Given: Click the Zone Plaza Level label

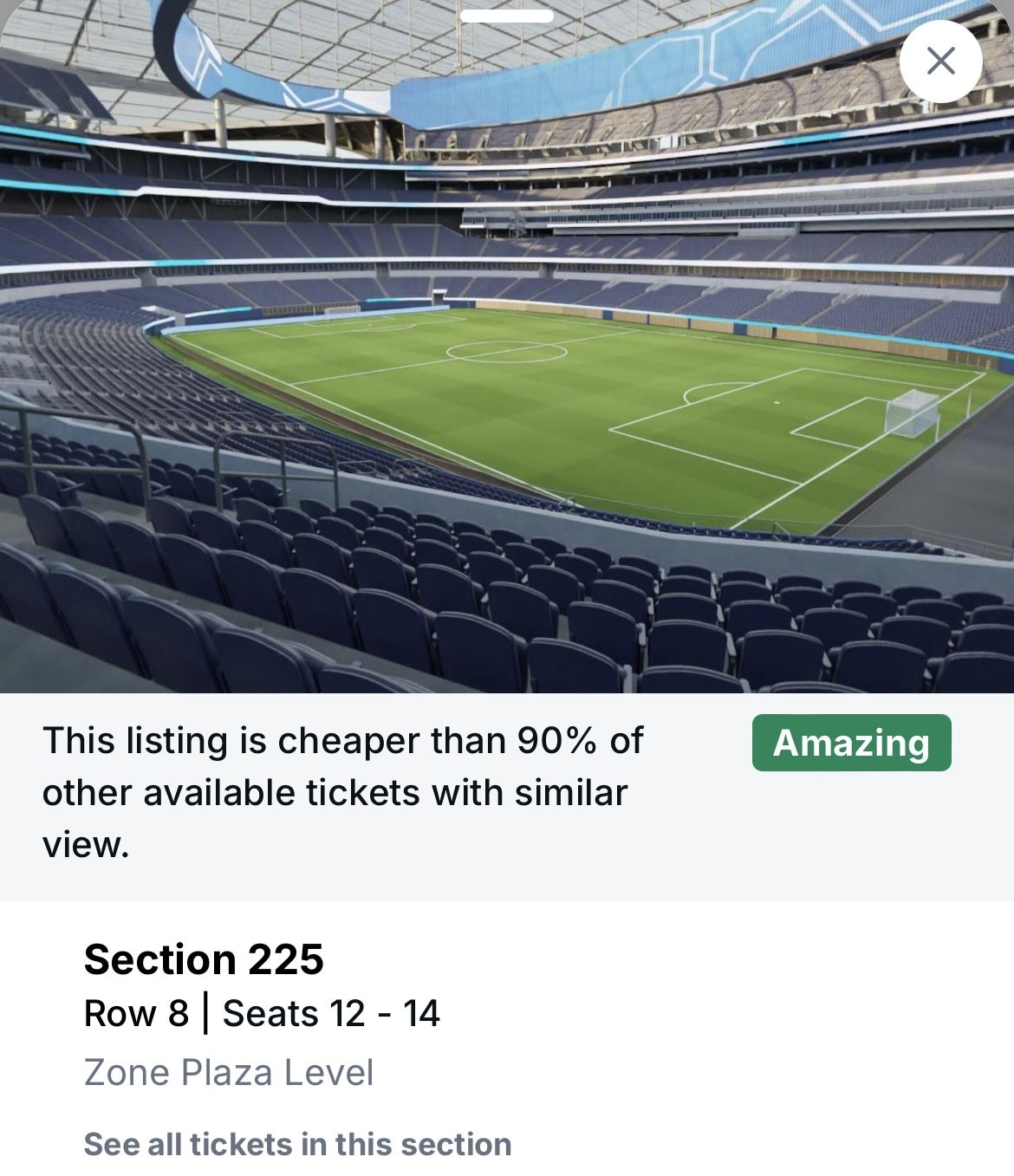Looking at the screenshot, I should tap(229, 1072).
